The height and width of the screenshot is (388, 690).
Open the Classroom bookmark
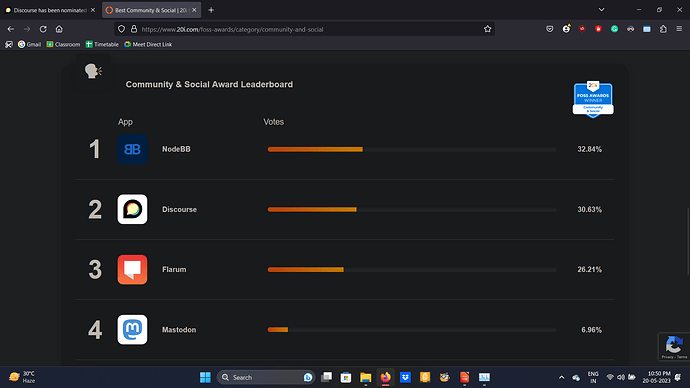point(63,44)
